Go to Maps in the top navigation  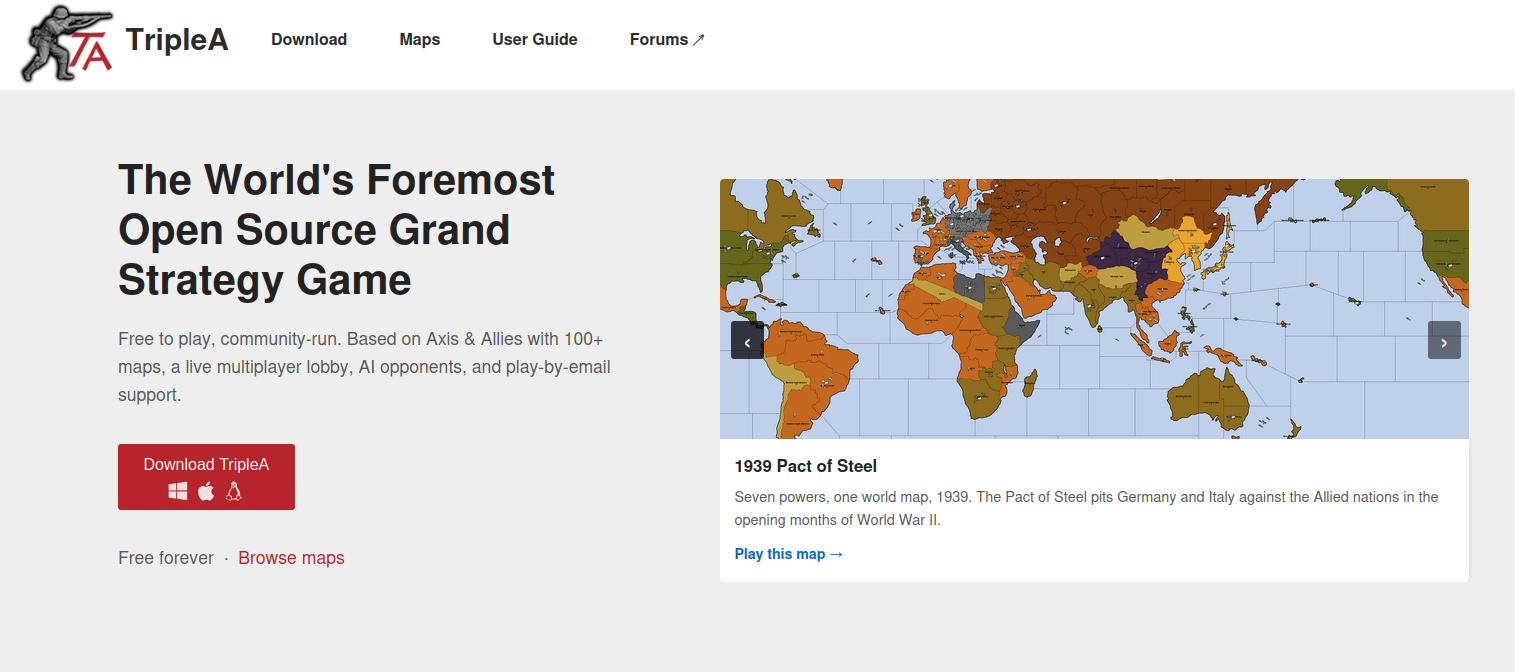pos(420,40)
